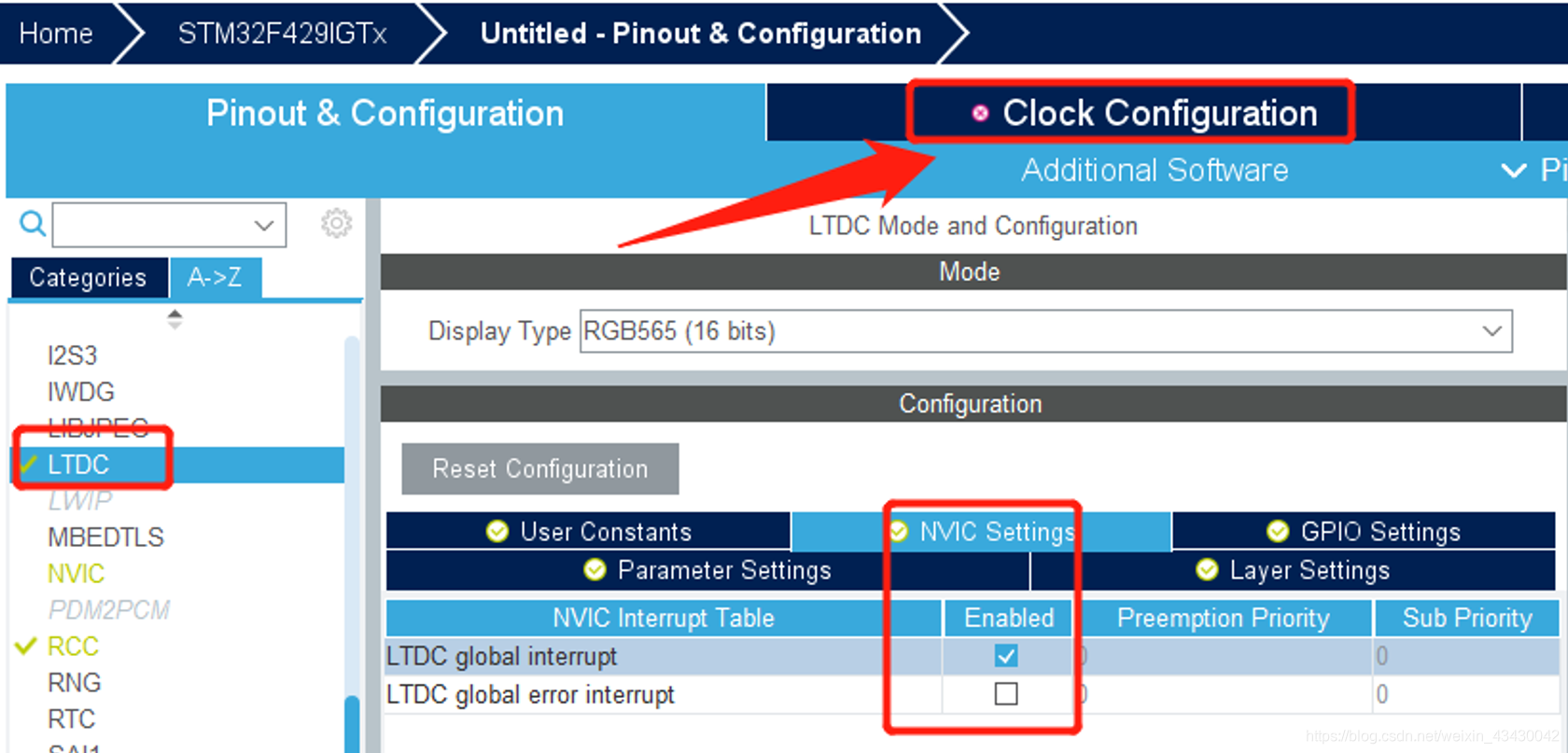Select LTDC global interrupt row label

coord(502,656)
